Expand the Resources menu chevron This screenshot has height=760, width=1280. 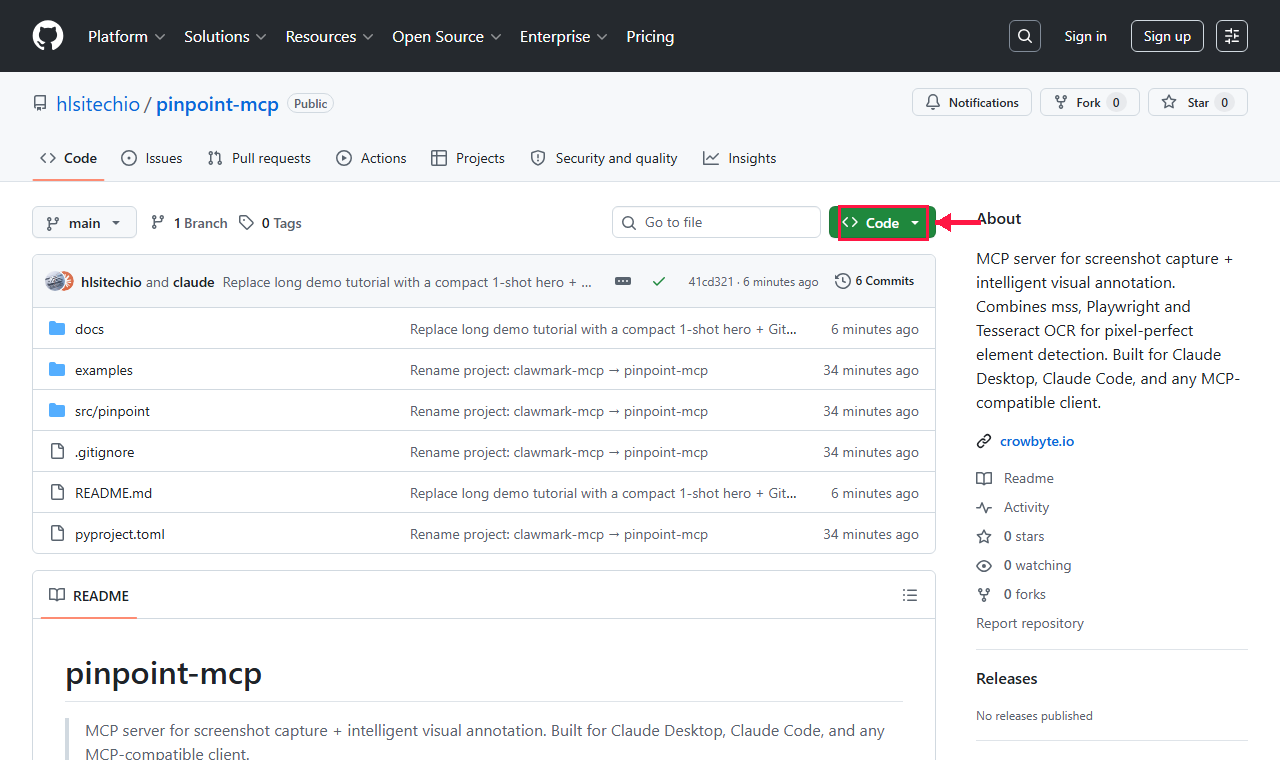tap(368, 37)
